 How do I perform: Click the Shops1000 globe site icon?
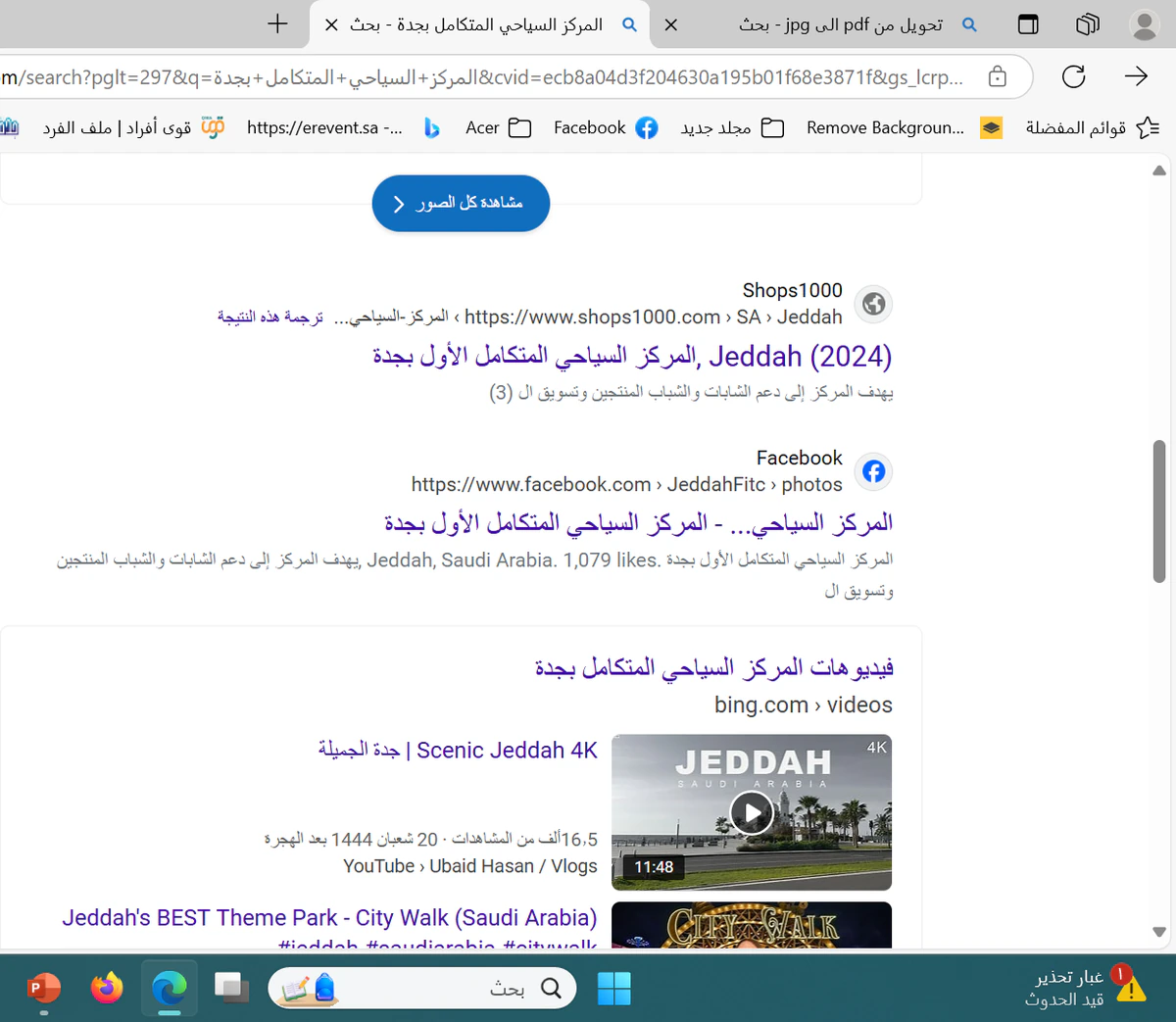873,304
